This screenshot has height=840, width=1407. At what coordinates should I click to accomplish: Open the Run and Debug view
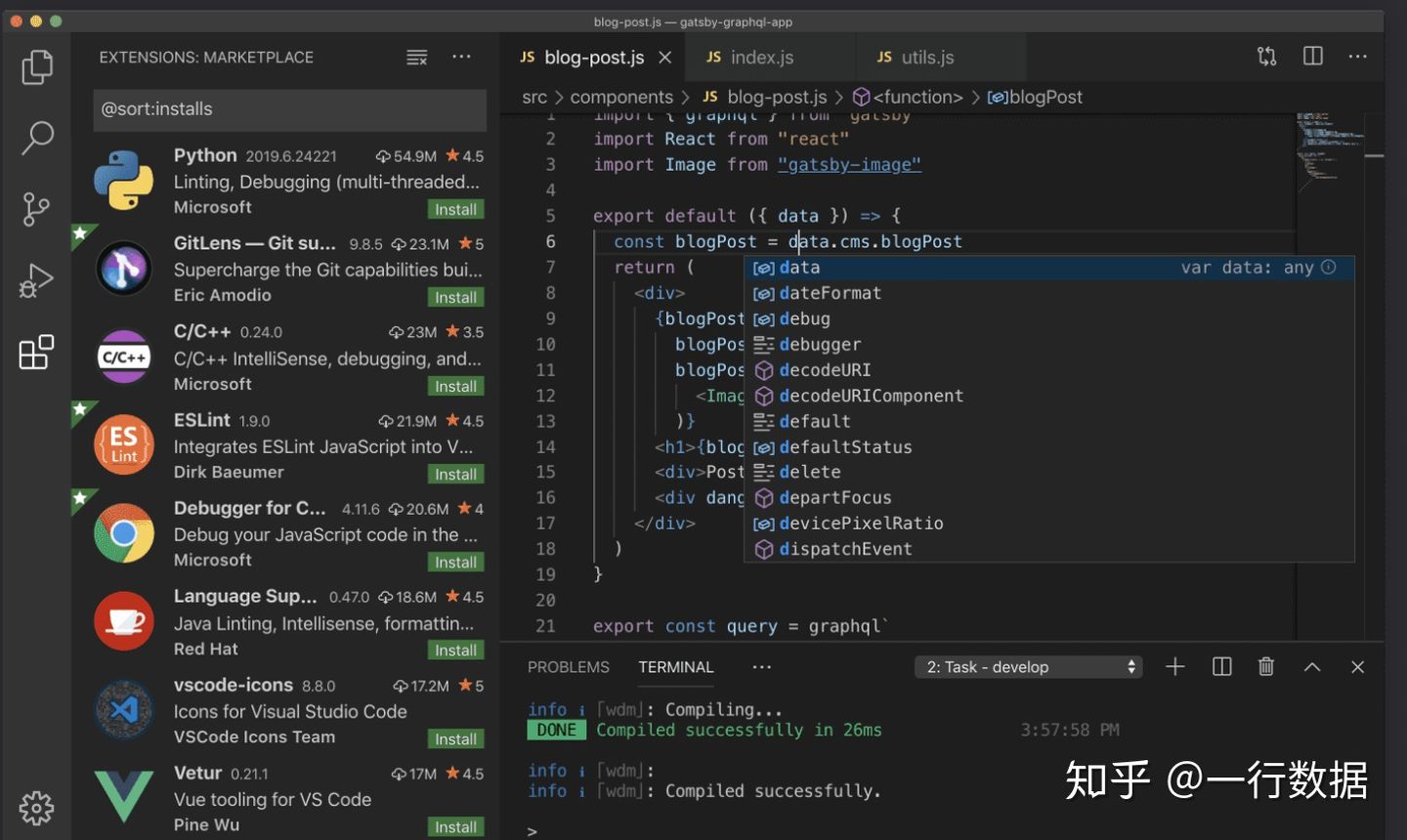click(36, 280)
